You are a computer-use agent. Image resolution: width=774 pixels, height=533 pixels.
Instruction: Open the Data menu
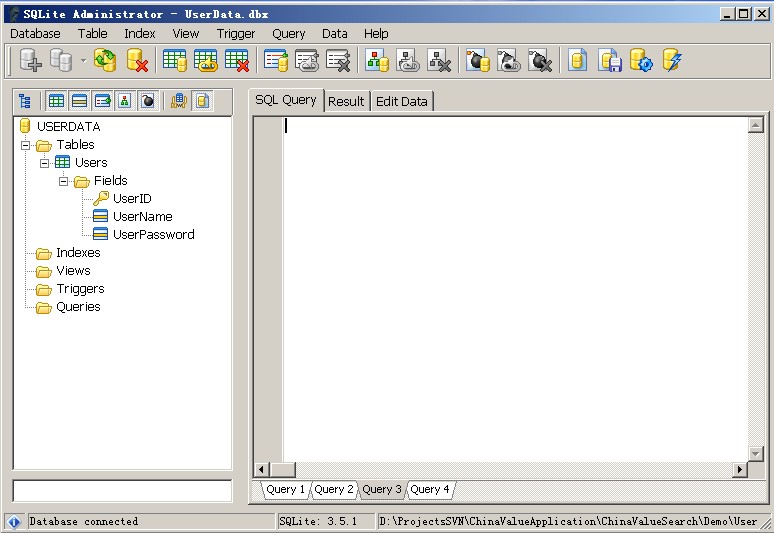click(335, 34)
